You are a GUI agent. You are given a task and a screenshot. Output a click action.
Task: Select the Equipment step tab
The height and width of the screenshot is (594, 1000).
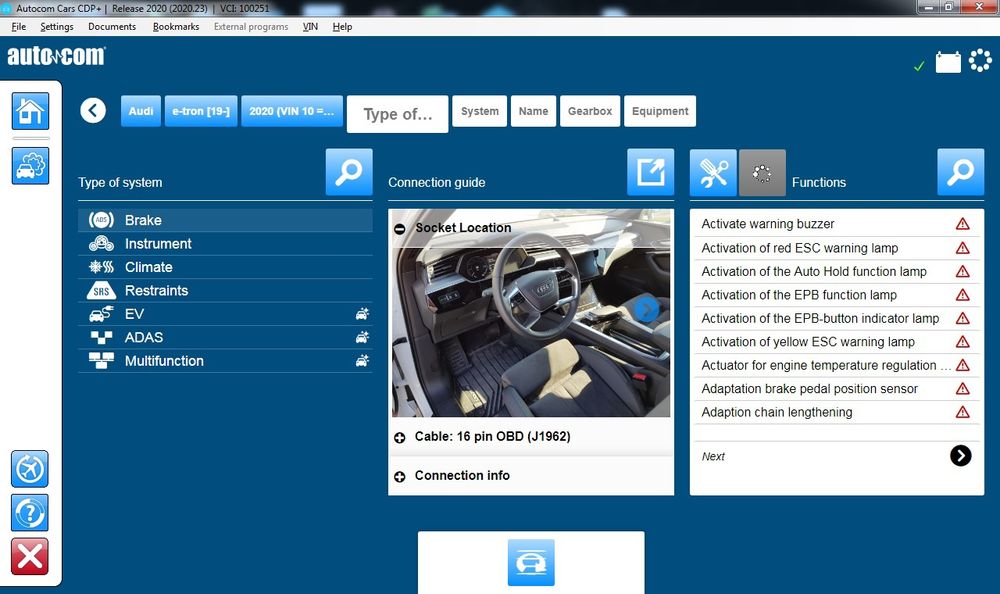pos(660,111)
